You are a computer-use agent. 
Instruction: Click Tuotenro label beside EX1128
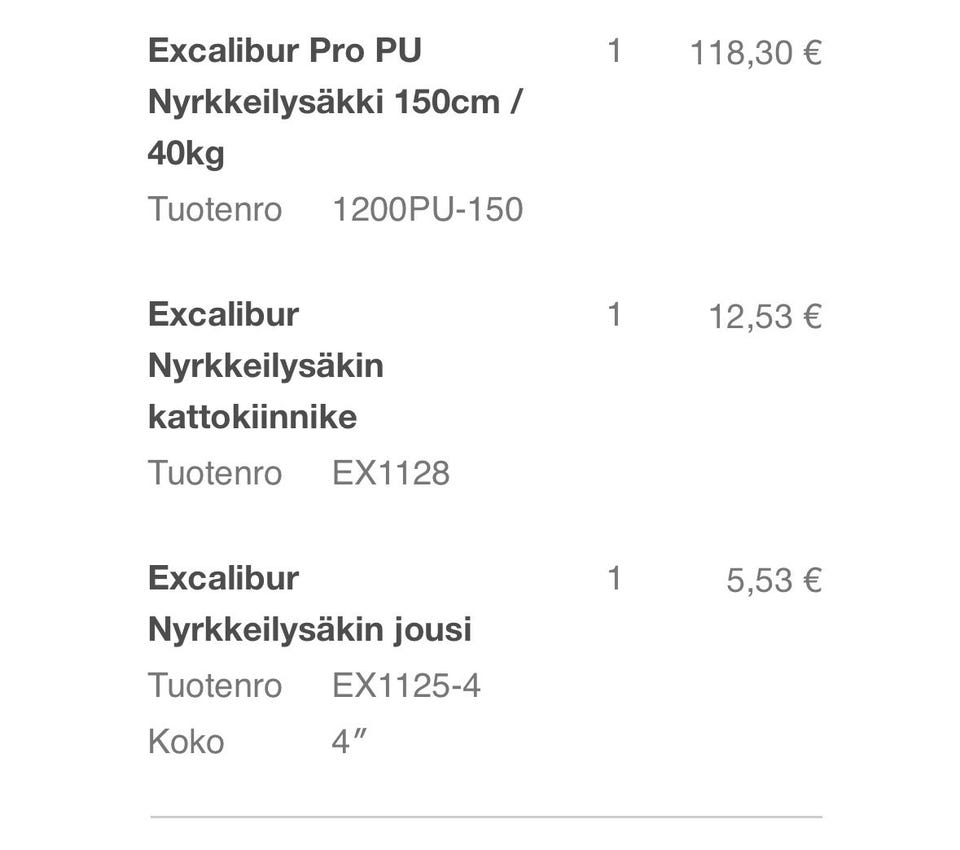point(214,473)
